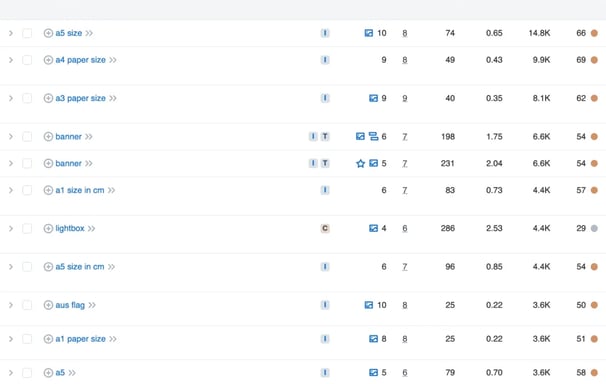This screenshot has height=384, width=606.
Task: Click the sitelinks SERP icon in first banner row
Action: pos(373,136)
